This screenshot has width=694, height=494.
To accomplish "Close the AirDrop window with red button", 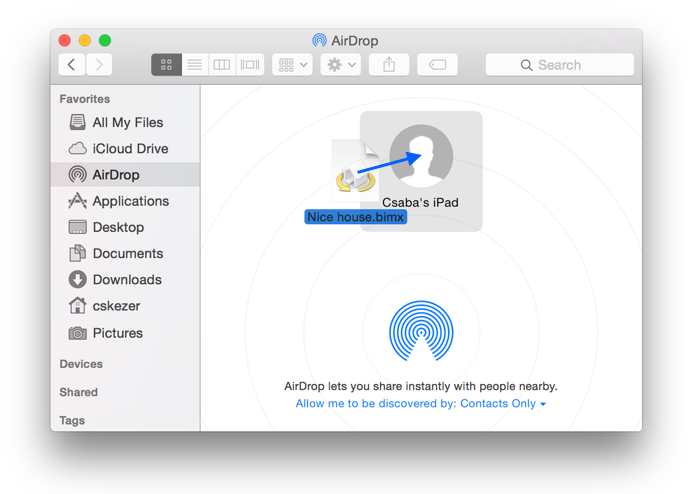I will tap(65, 41).
